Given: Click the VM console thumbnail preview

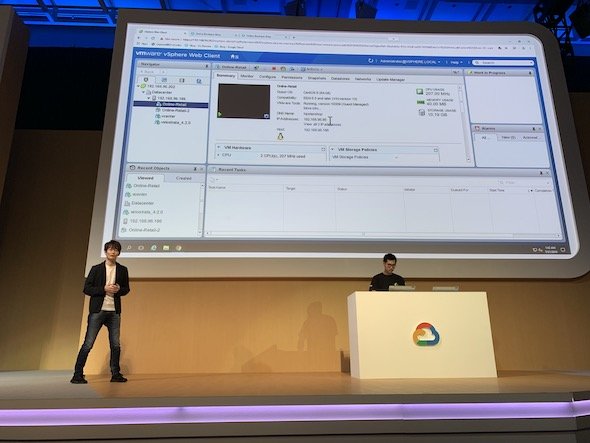Looking at the screenshot, I should [x=244, y=101].
